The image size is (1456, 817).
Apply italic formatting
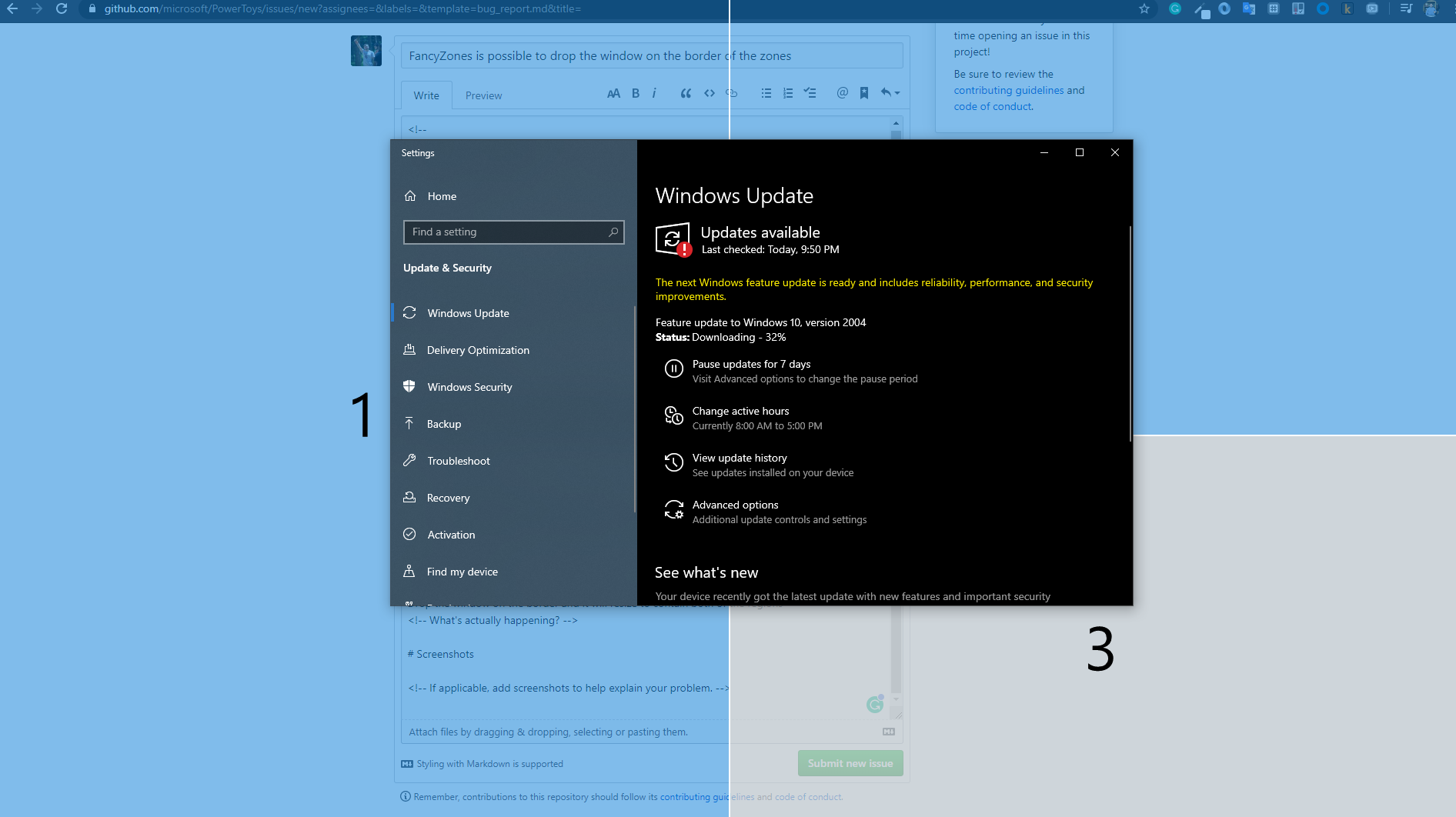654,93
